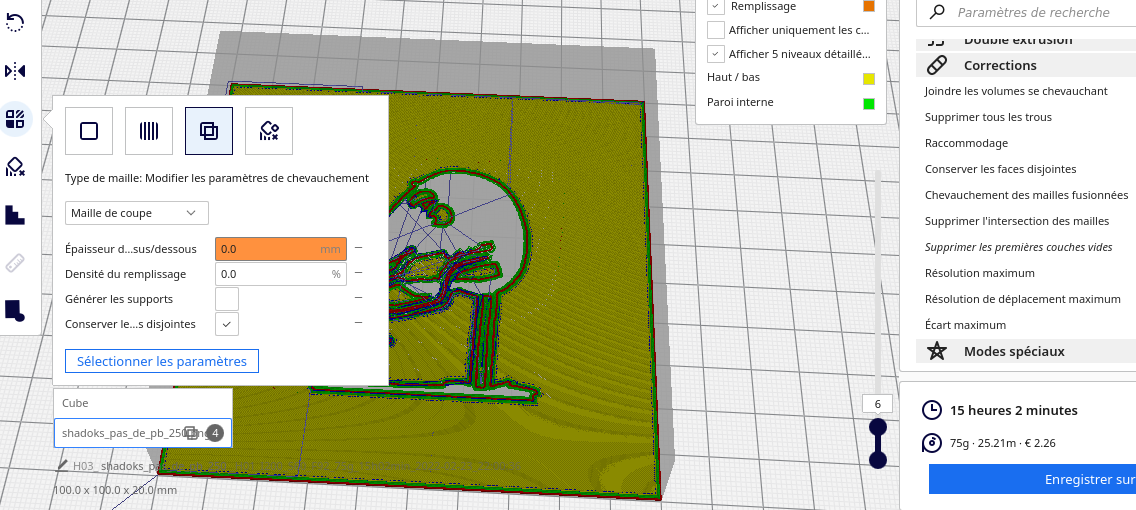Set mesh type to print as support
Image resolution: width=1136 pixels, height=510 pixels.
pyautogui.click(x=149, y=131)
